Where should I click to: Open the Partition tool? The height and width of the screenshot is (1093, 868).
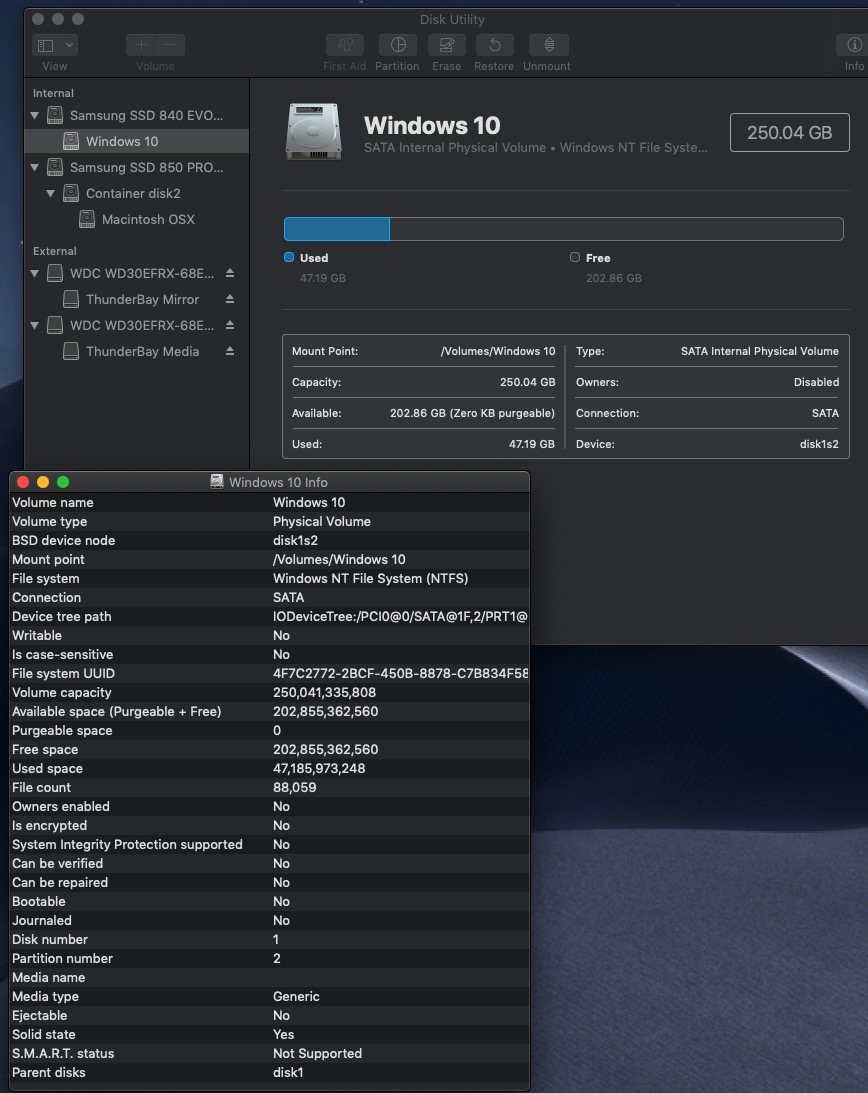(x=398, y=45)
